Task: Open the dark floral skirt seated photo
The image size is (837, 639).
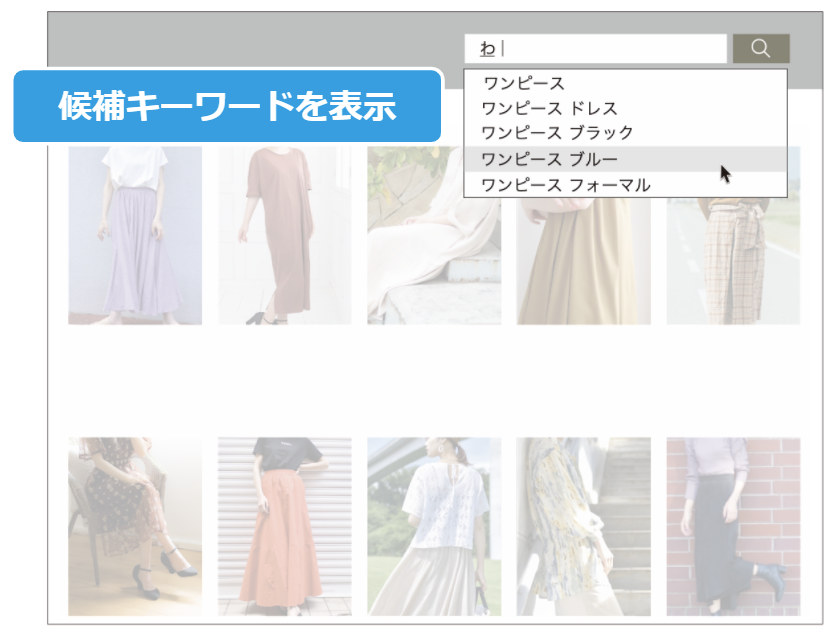Action: (x=135, y=527)
